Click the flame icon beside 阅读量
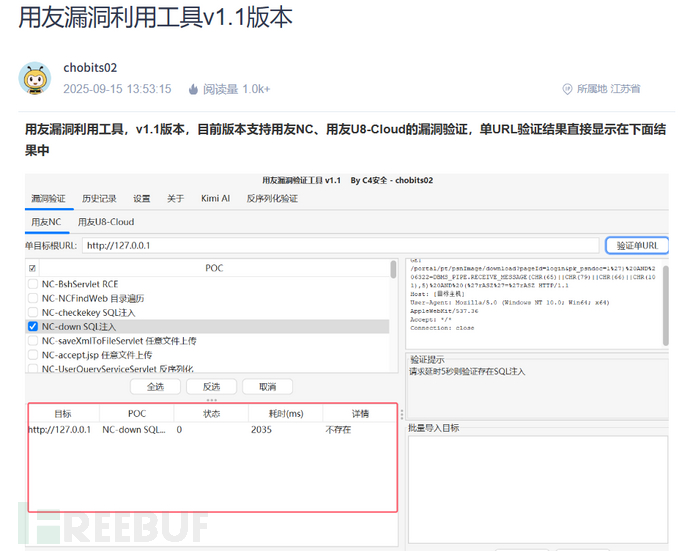The height and width of the screenshot is (551, 690). [193, 89]
